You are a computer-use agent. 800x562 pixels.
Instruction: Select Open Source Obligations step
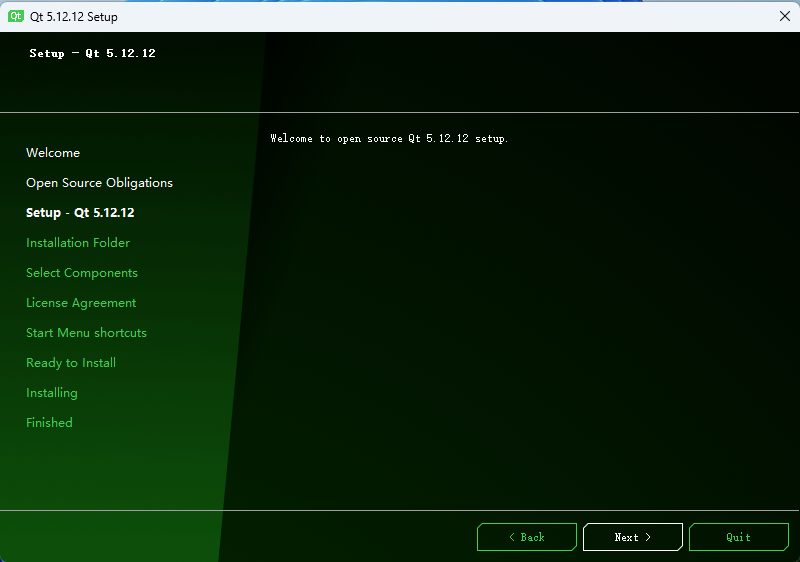point(99,183)
